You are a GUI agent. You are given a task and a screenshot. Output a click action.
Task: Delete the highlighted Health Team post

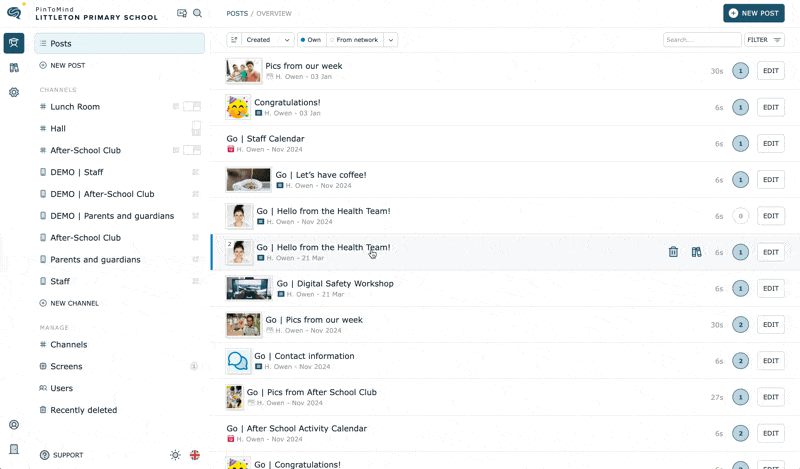click(673, 252)
